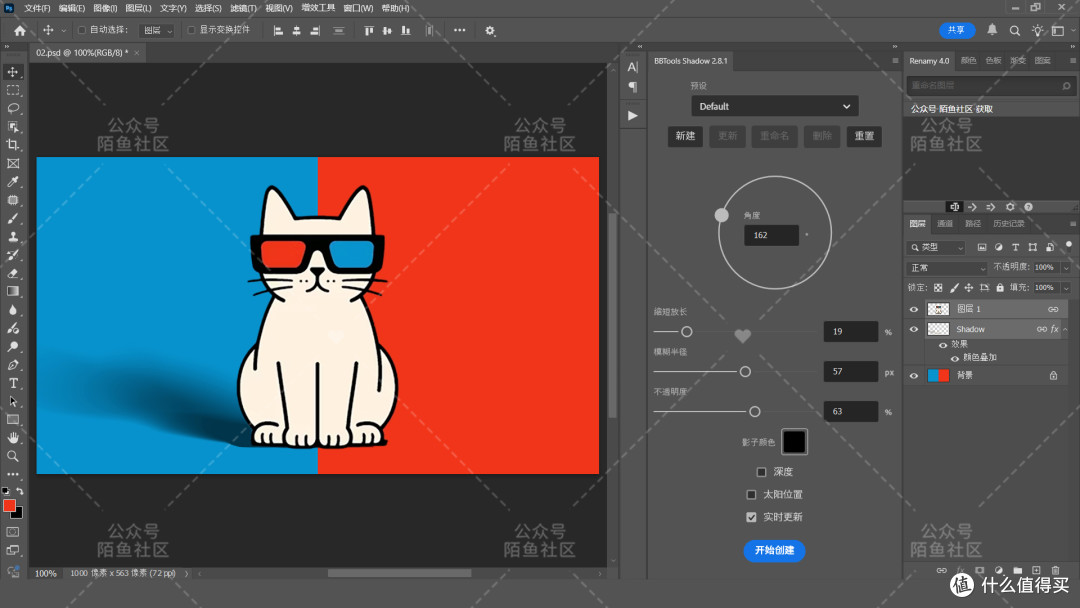
Task: Select the Zoom tool
Action: coord(13,456)
